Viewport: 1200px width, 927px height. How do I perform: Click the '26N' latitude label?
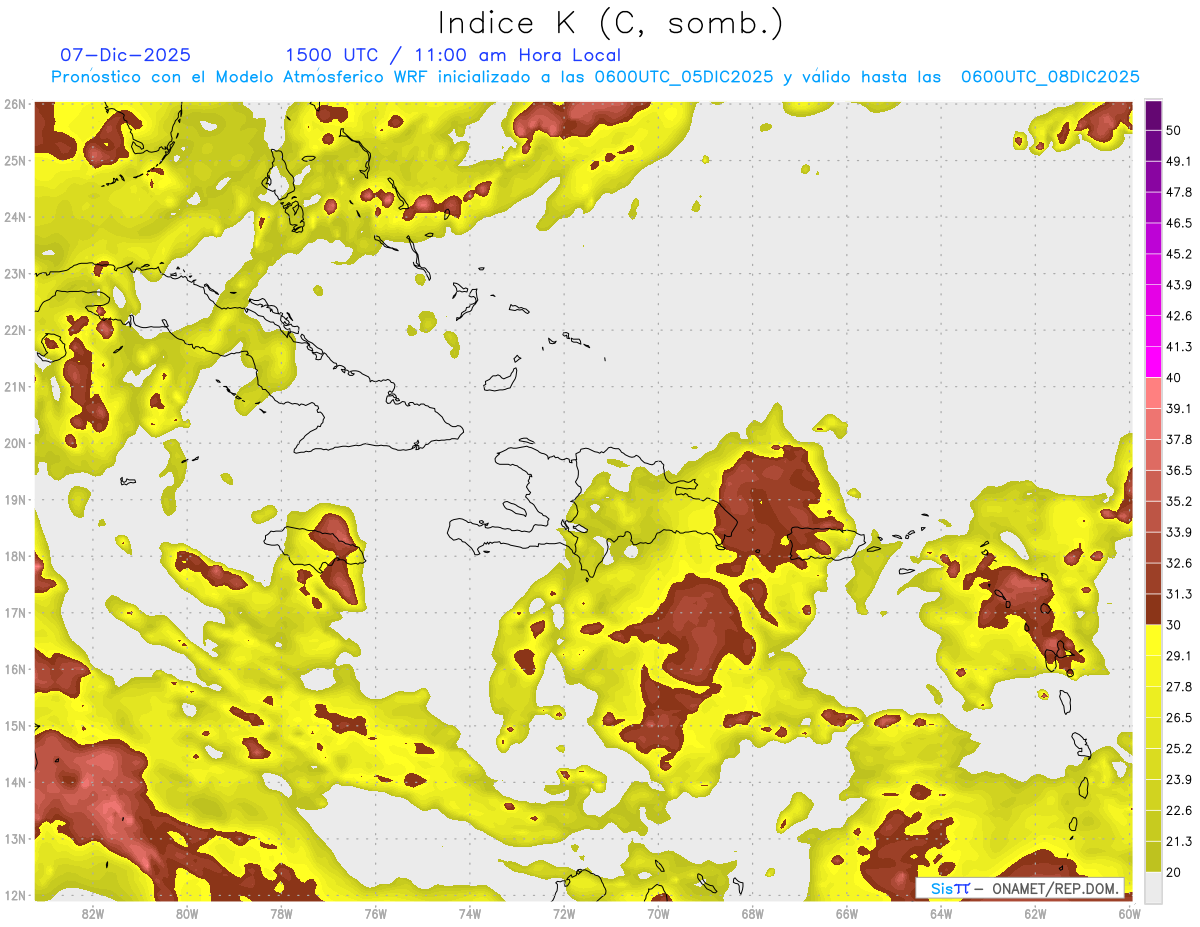(x=15, y=104)
